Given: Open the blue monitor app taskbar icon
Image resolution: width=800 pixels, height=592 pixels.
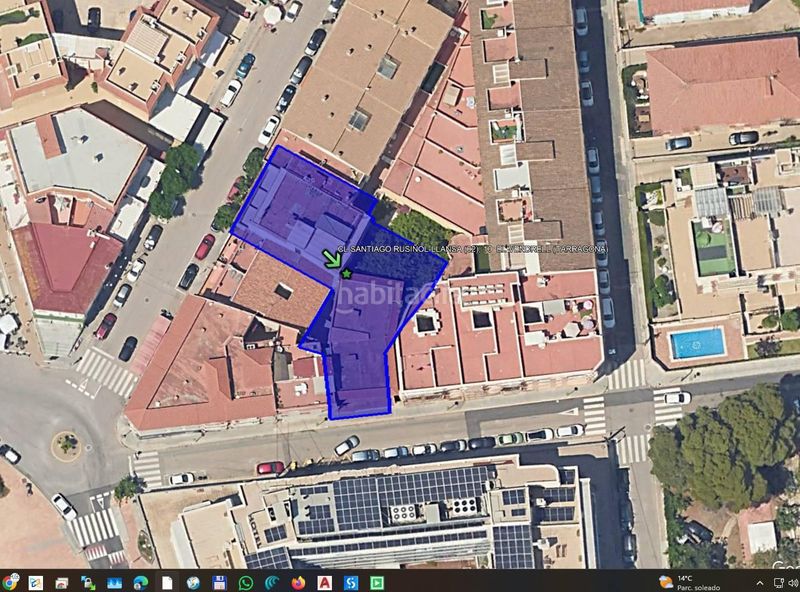Looking at the screenshot, I should pos(114,582).
